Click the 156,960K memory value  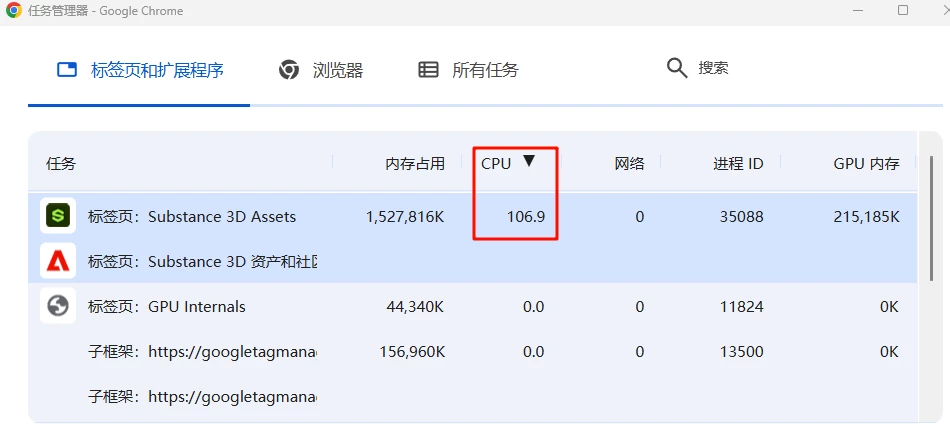click(412, 351)
